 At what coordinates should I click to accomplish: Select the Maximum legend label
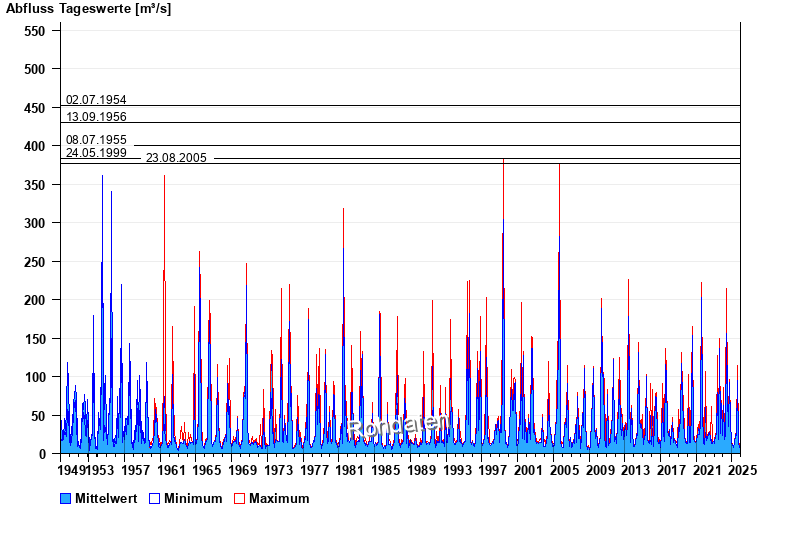coord(279,498)
